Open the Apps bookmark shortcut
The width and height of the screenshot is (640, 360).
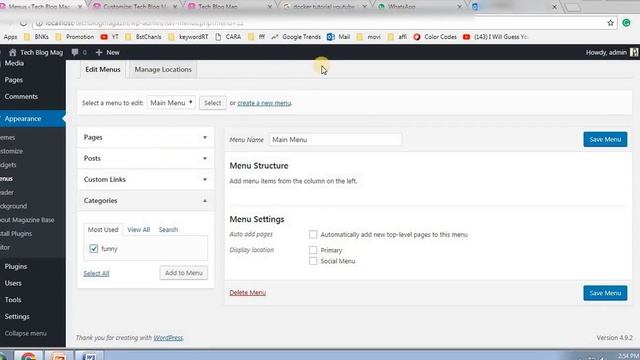click(x=10, y=37)
